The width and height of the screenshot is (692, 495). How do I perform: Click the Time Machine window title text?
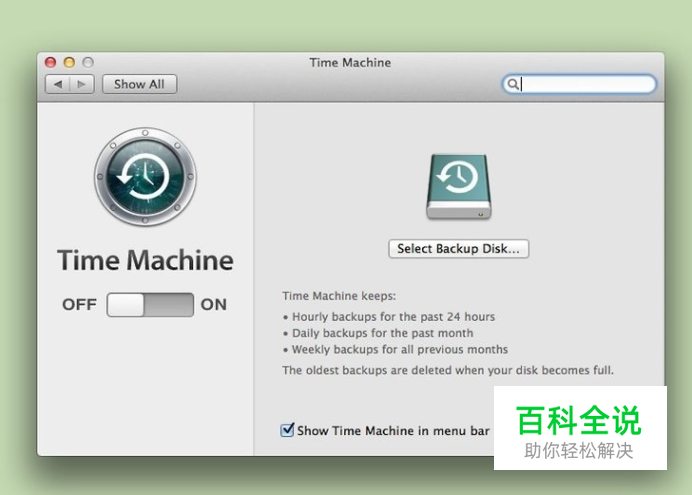click(x=350, y=63)
